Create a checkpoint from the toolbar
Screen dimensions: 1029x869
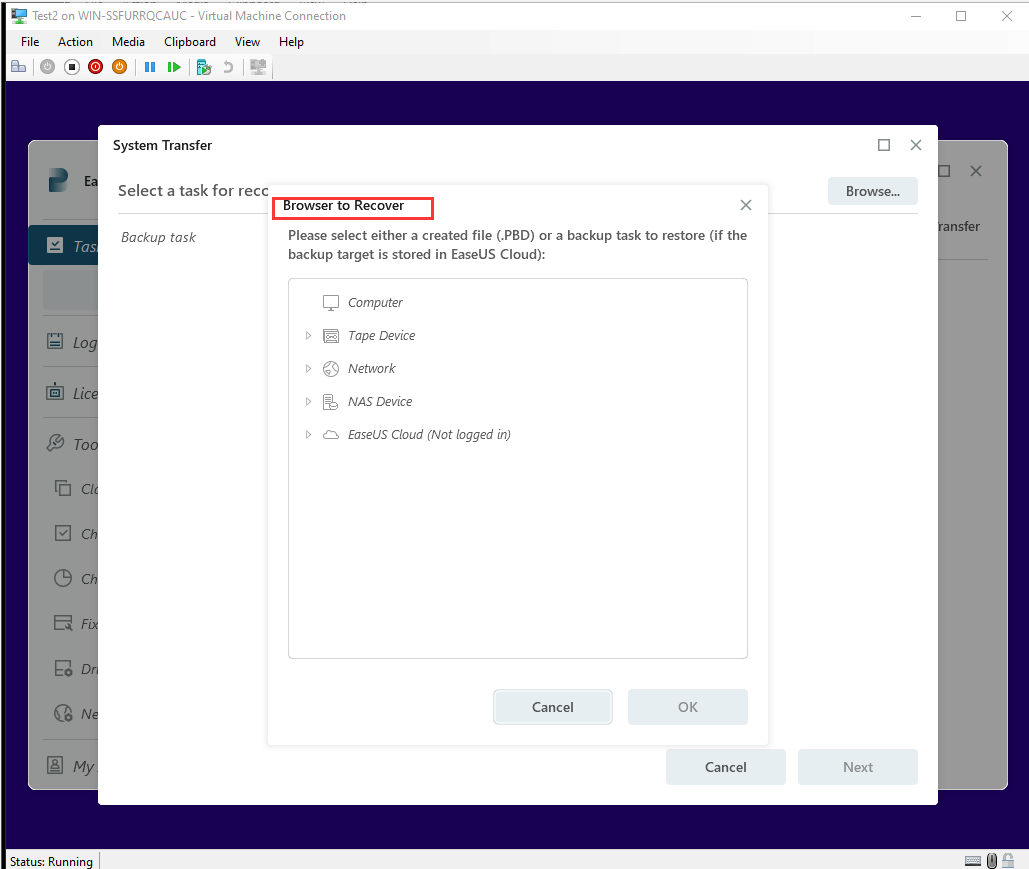coord(203,67)
